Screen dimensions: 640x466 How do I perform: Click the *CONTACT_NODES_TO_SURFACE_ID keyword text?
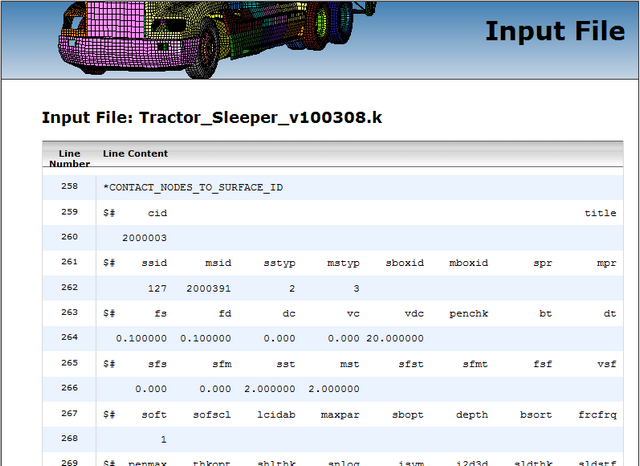pos(192,187)
